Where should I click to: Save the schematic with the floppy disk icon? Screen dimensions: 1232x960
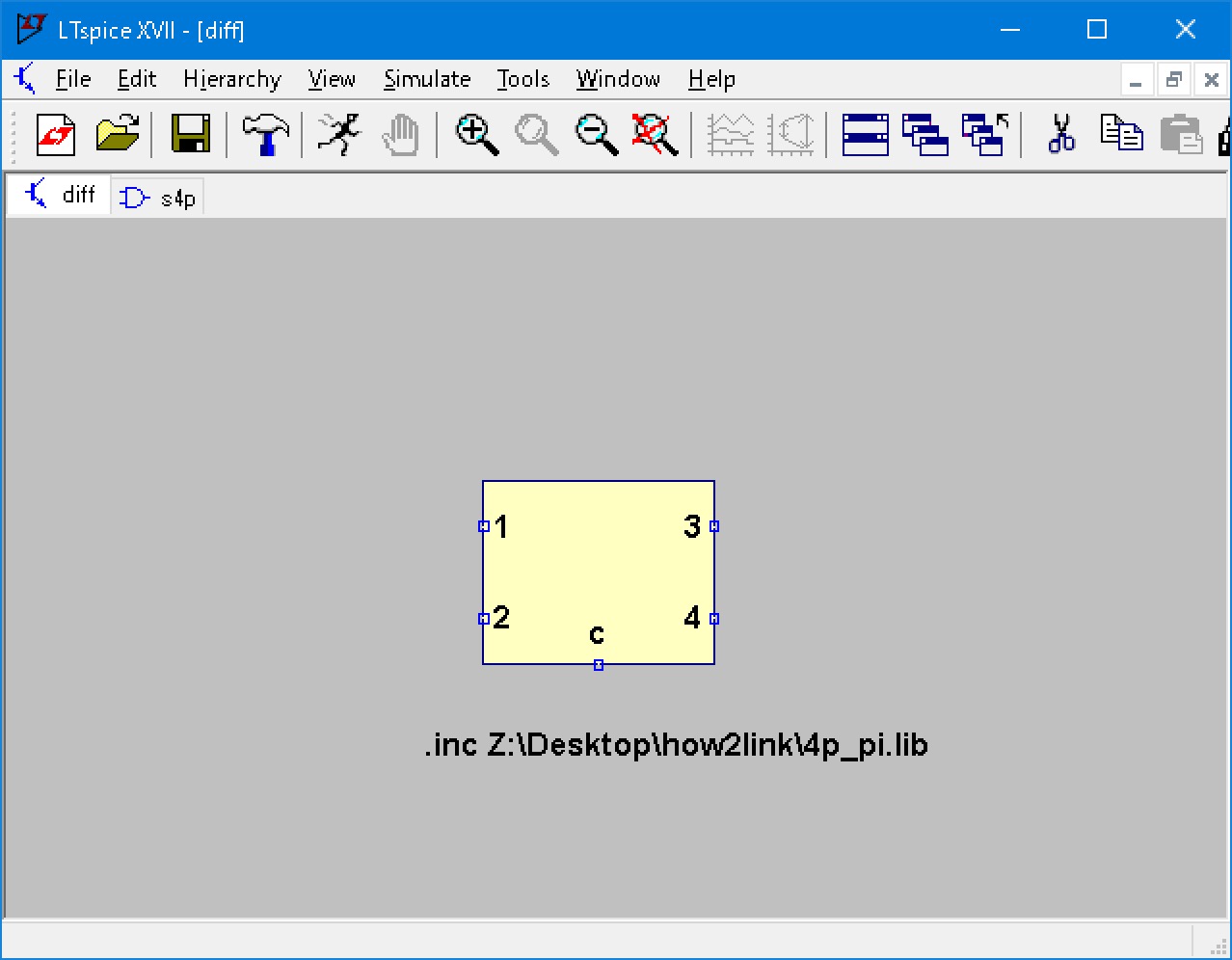coord(191,134)
